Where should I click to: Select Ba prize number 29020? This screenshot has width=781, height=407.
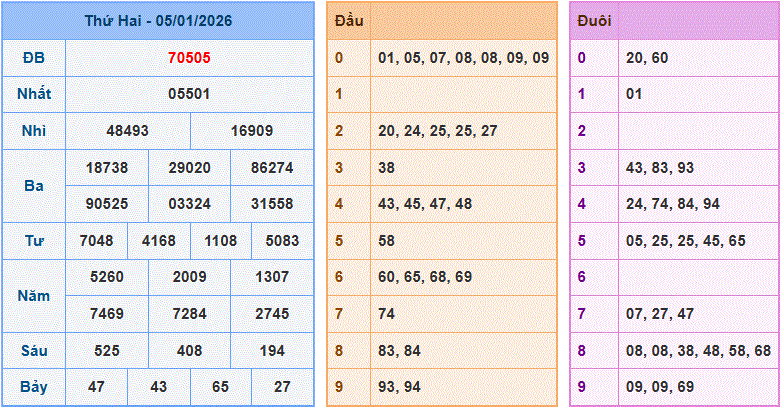coord(189,168)
